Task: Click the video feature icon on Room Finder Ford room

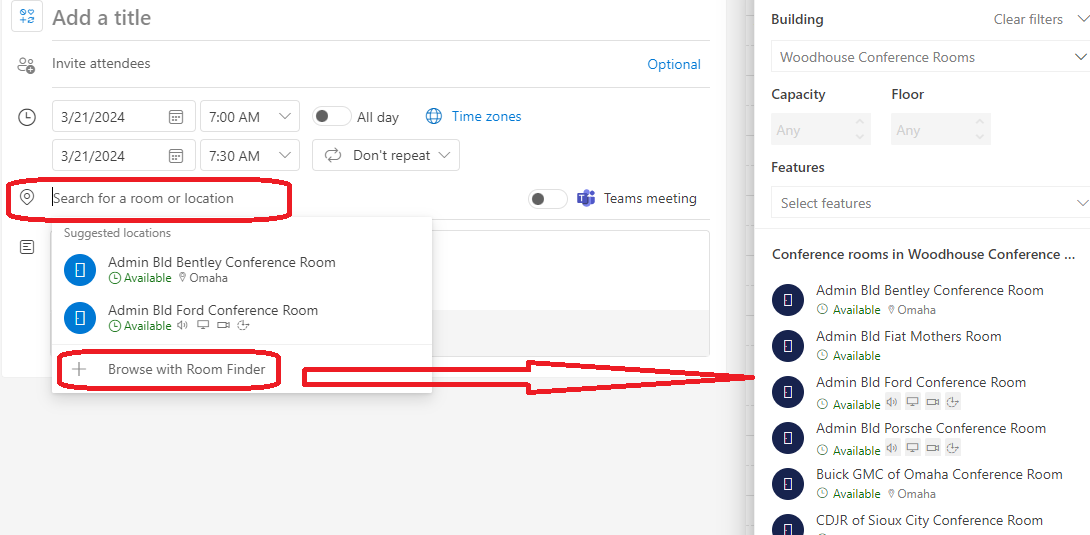Action: pos(933,402)
